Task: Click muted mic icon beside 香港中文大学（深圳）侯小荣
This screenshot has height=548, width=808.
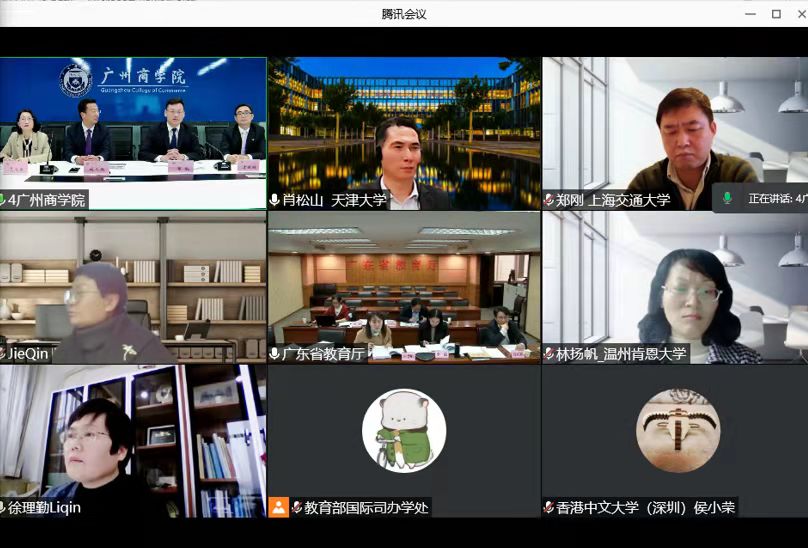Action: 549,507
